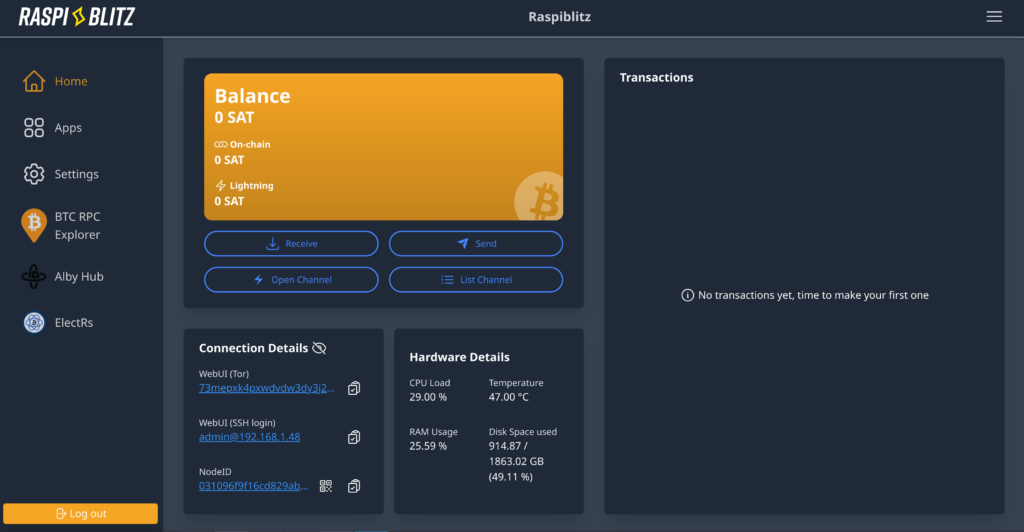This screenshot has height=532, width=1024.
Task: Click the RaspiBlitz logo
Action: pos(76,17)
